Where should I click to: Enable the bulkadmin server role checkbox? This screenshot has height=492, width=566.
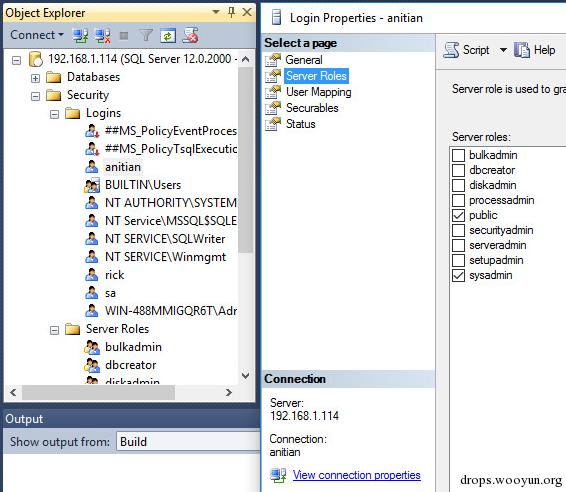pos(458,155)
